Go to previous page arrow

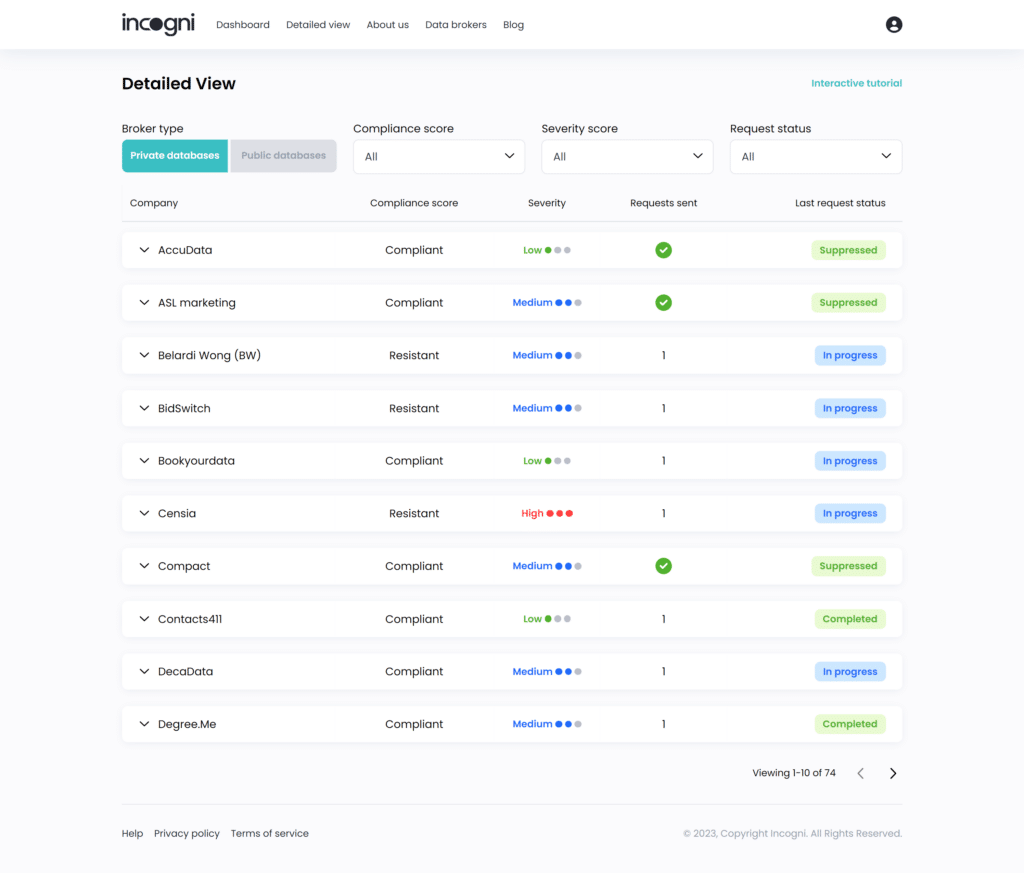861,773
